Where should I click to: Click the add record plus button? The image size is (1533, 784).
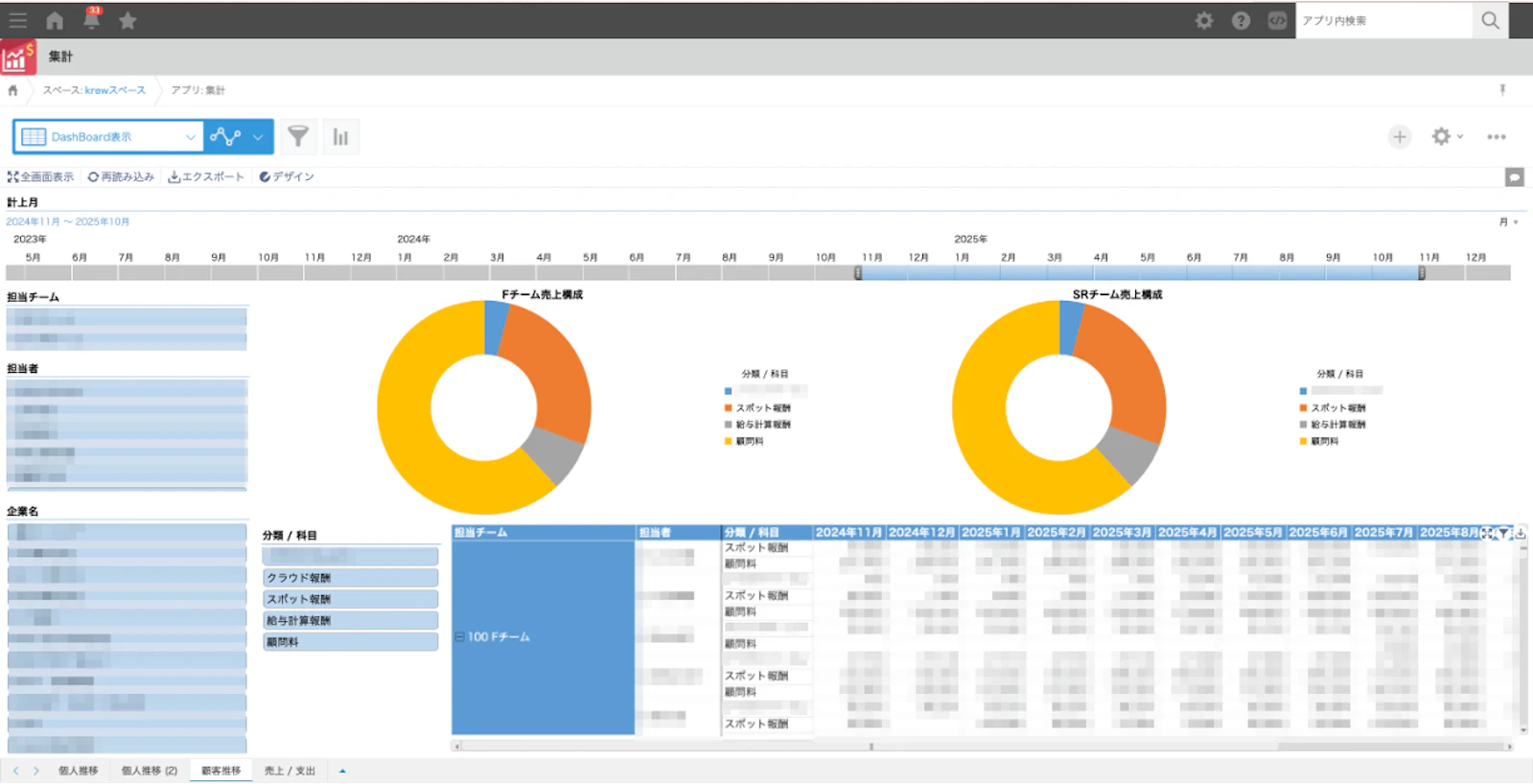tap(1399, 137)
